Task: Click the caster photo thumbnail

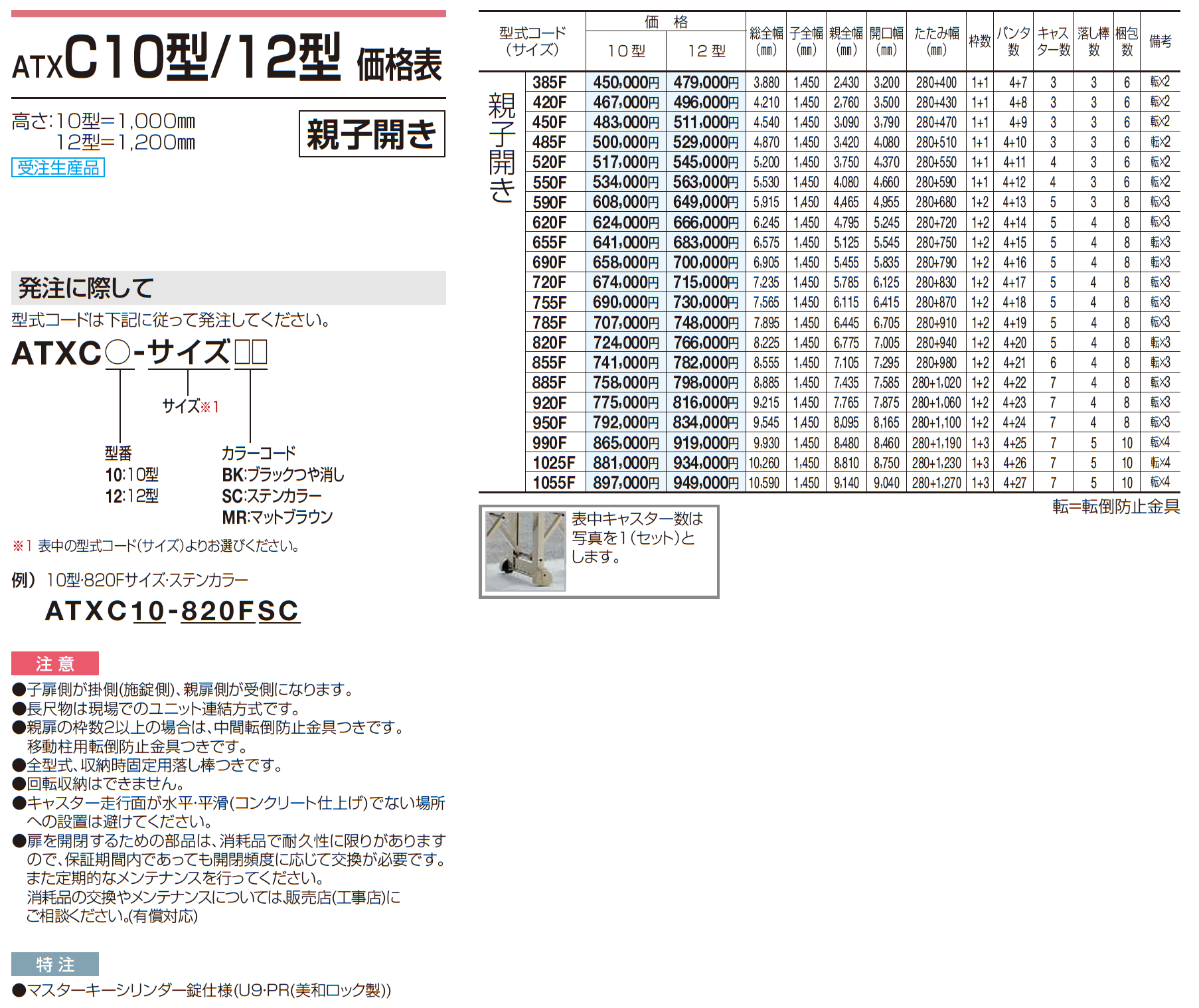Action: tap(525, 551)
